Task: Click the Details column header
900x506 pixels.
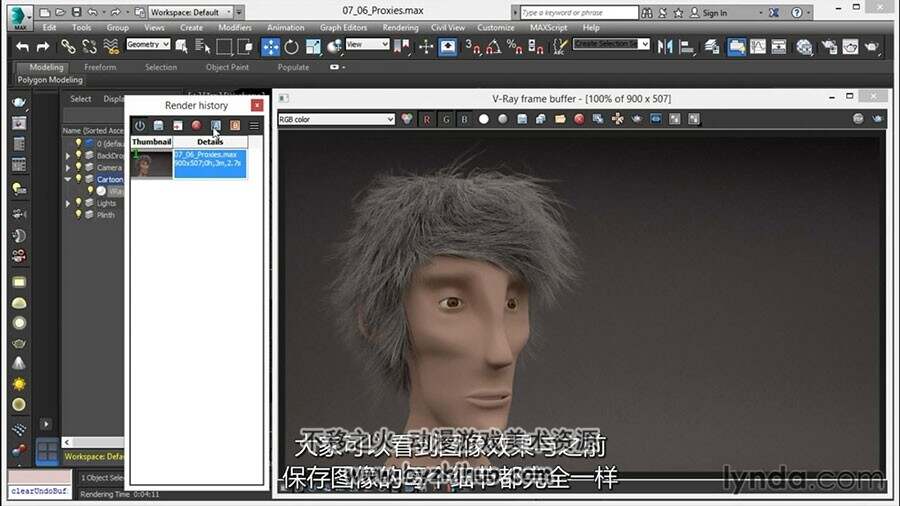Action: 210,142
